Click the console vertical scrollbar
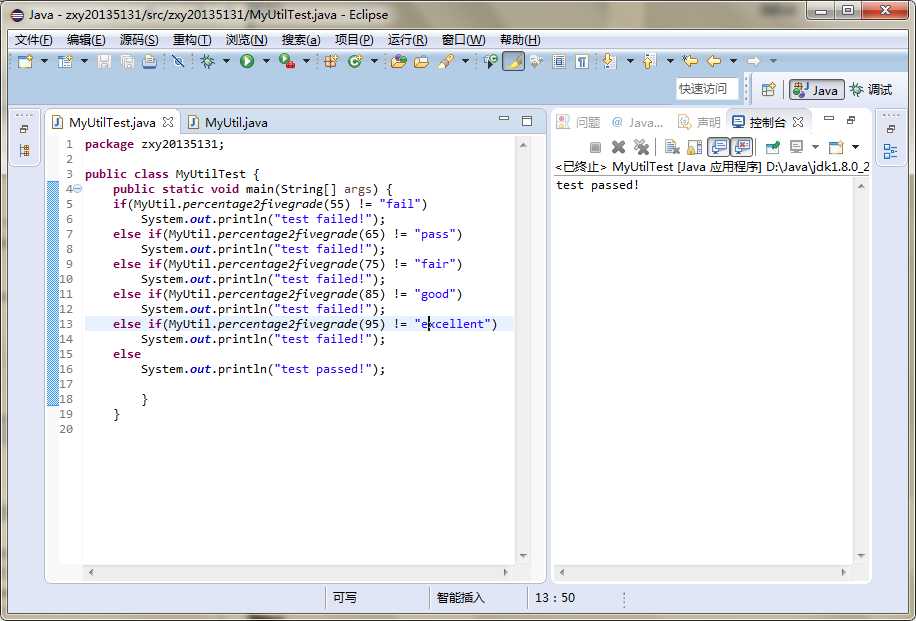The width and height of the screenshot is (916, 621). [x=861, y=370]
